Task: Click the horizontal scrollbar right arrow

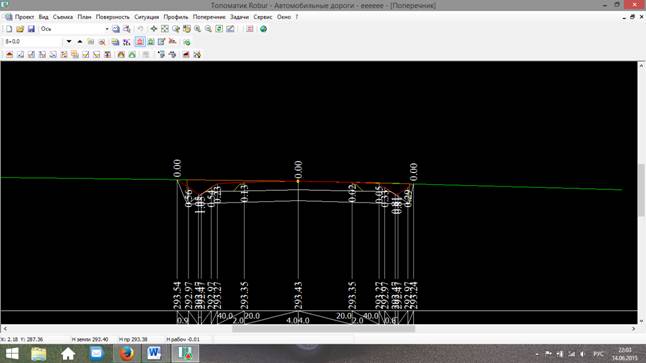Action: point(633,329)
